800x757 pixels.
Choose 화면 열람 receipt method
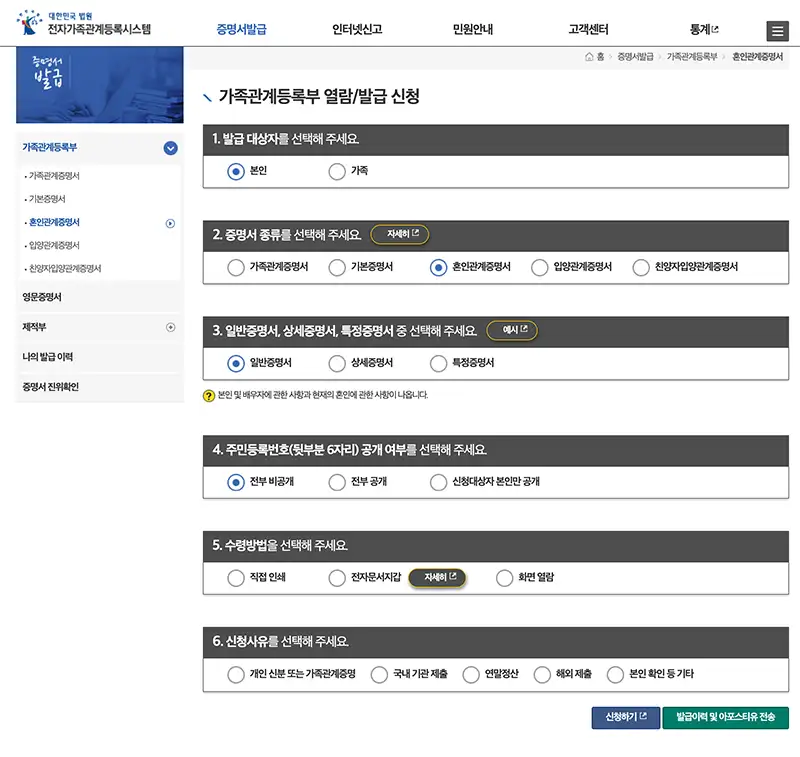[x=504, y=578]
